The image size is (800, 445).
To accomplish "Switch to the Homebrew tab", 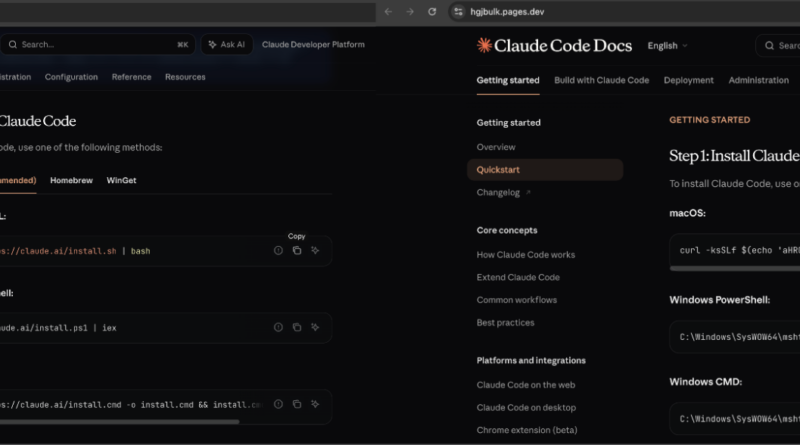I will pyautogui.click(x=71, y=180).
